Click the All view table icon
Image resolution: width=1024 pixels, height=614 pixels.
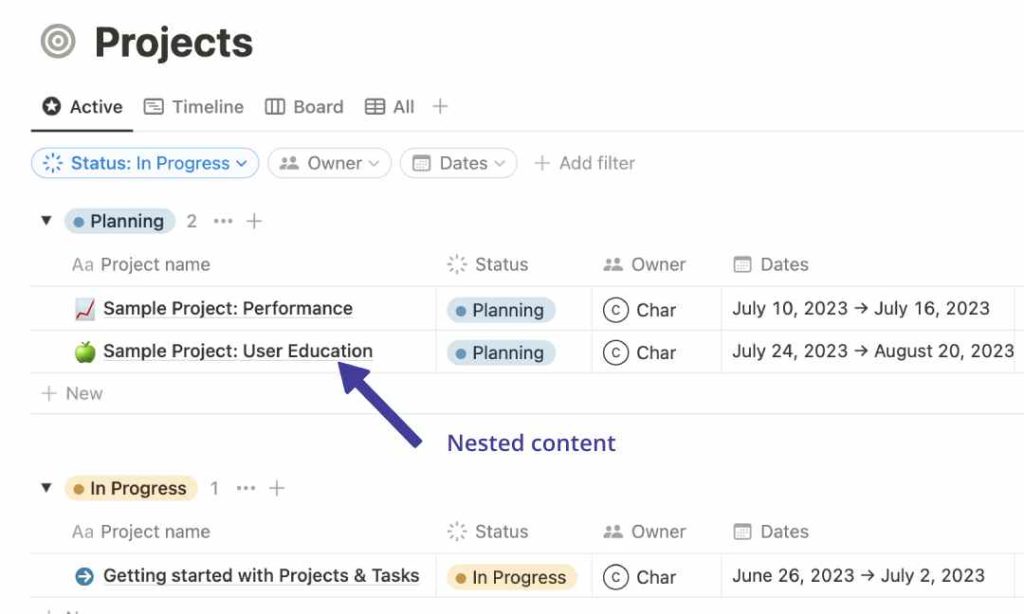tap(376, 106)
